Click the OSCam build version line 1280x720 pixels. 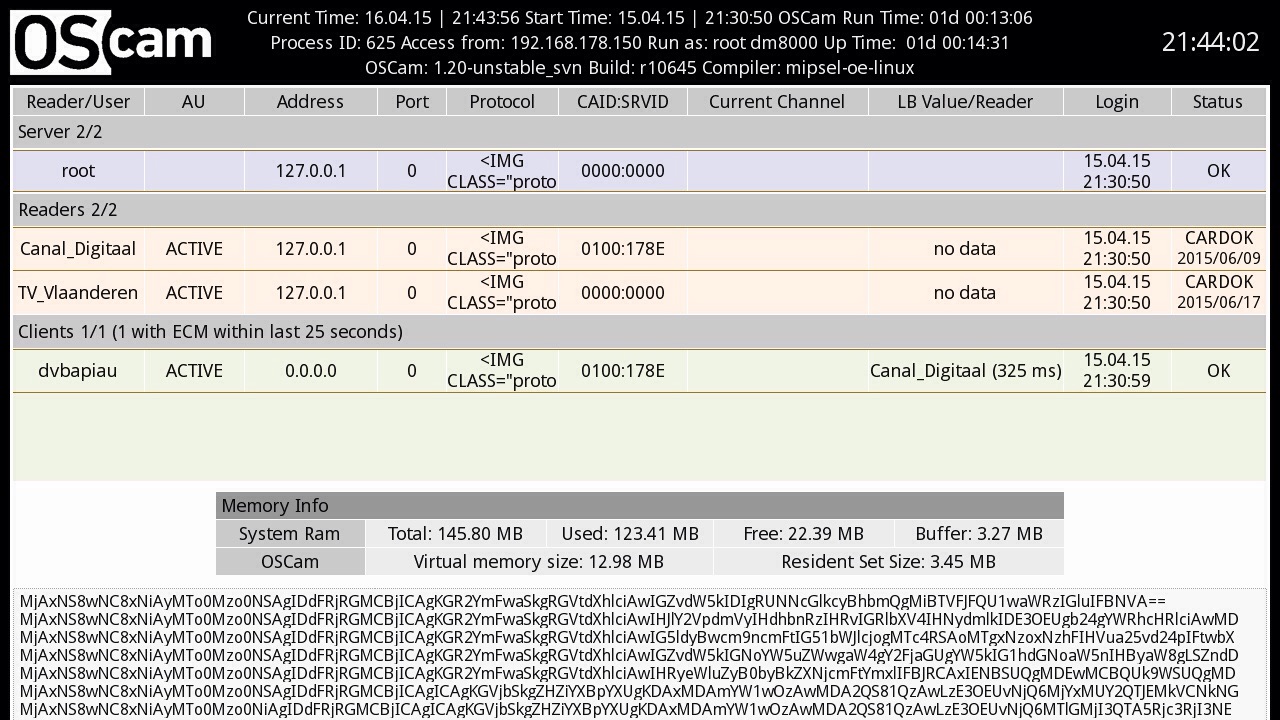point(640,68)
